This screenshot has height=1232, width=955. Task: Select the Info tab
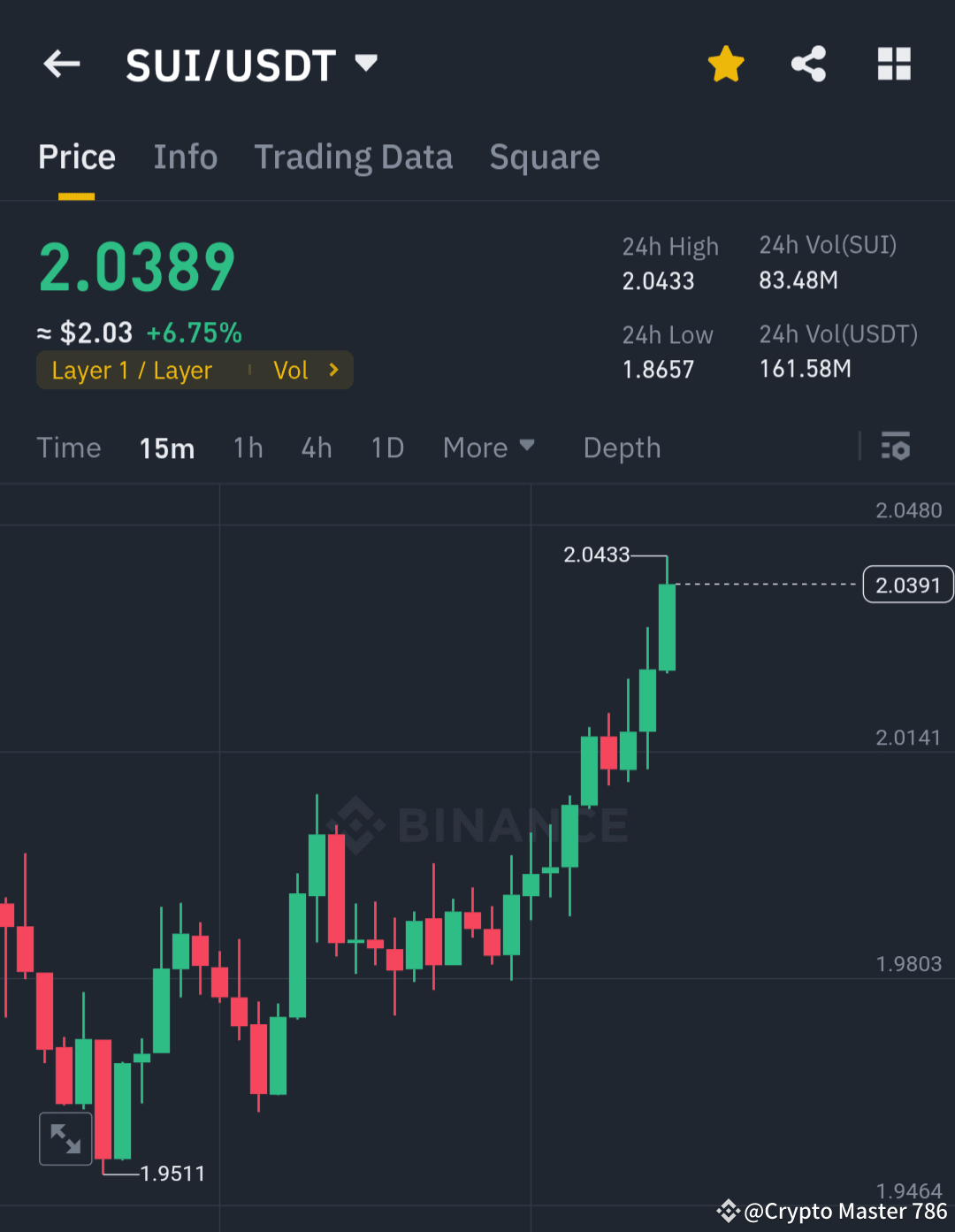click(x=185, y=157)
